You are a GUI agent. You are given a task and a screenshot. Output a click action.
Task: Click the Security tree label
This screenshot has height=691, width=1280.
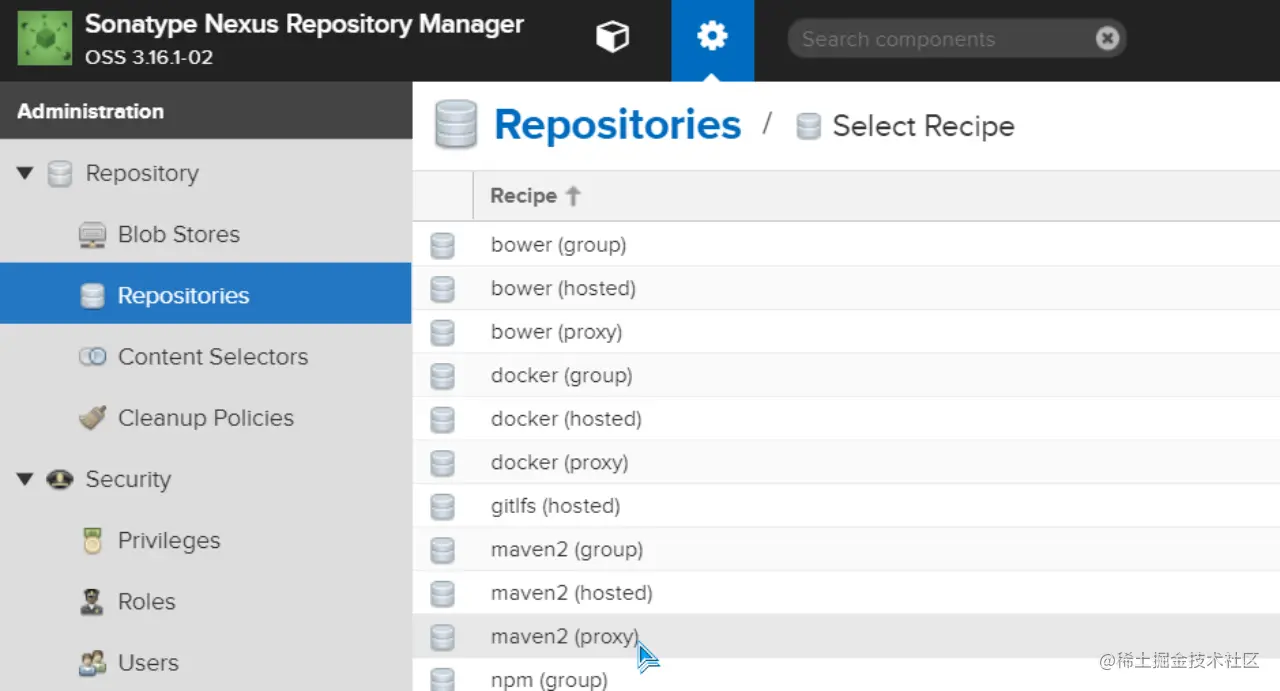(128, 480)
